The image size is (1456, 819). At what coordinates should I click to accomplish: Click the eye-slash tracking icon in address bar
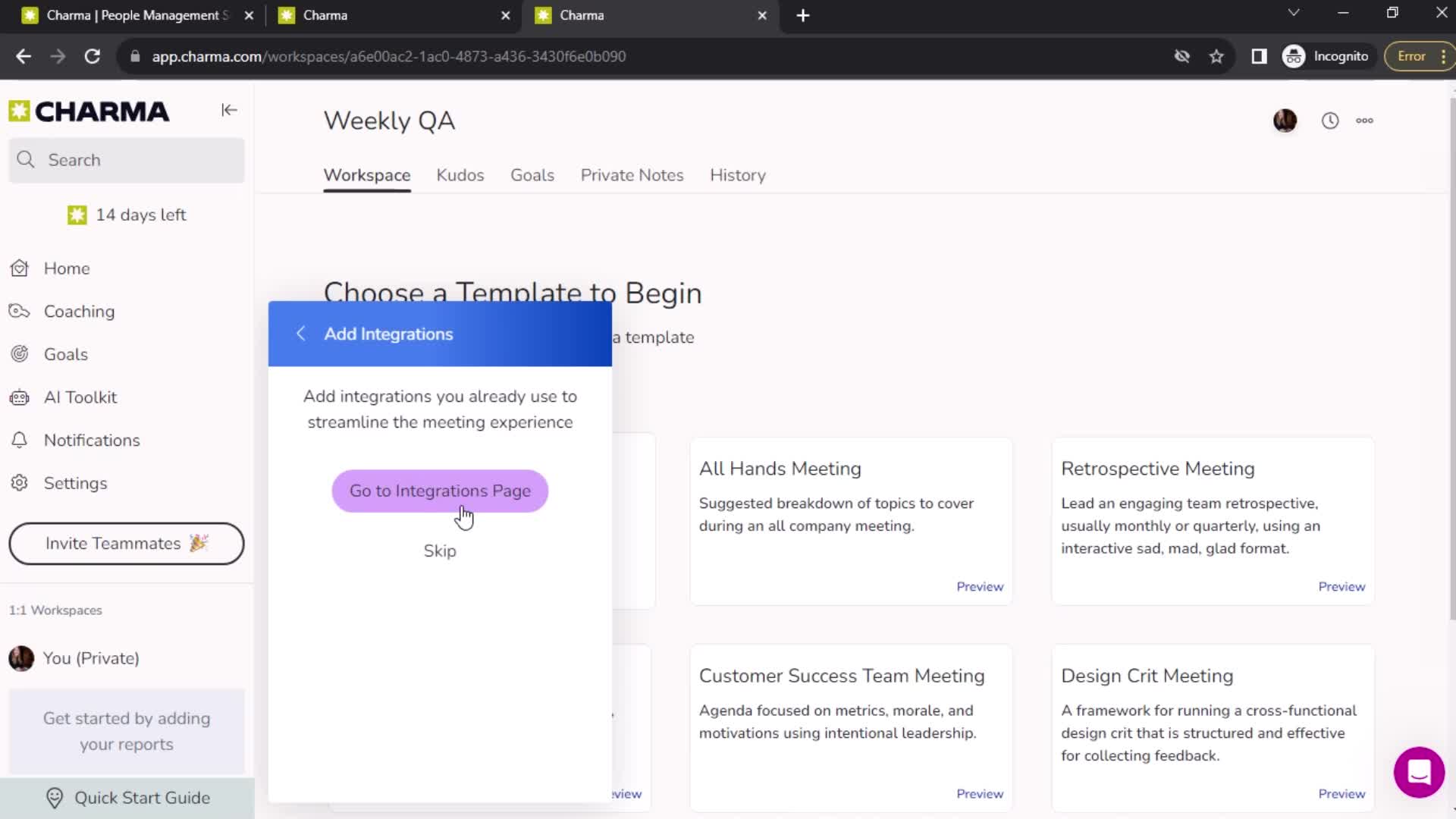(1181, 56)
